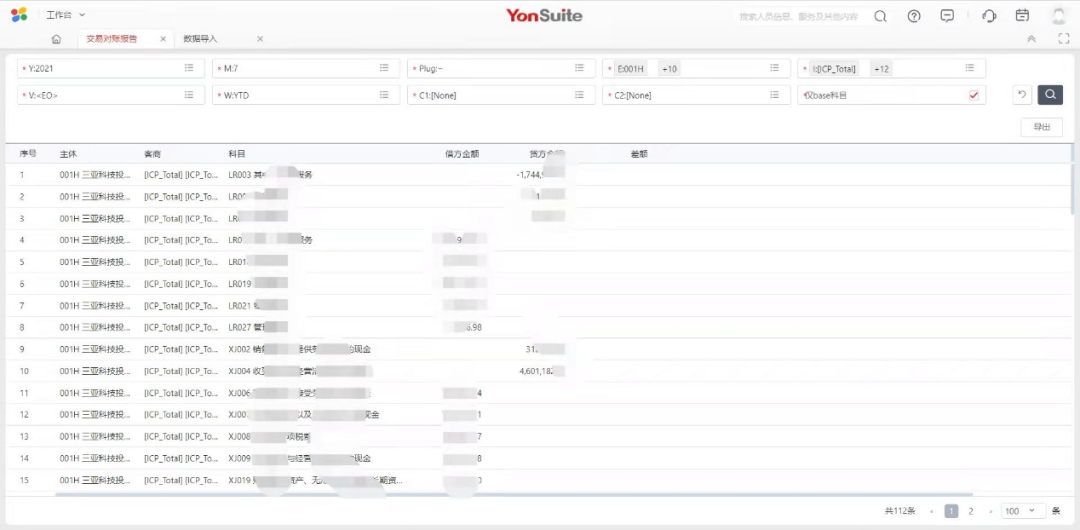
Task: Click the search magnifier icon in top bar
Action: [x=880, y=16]
